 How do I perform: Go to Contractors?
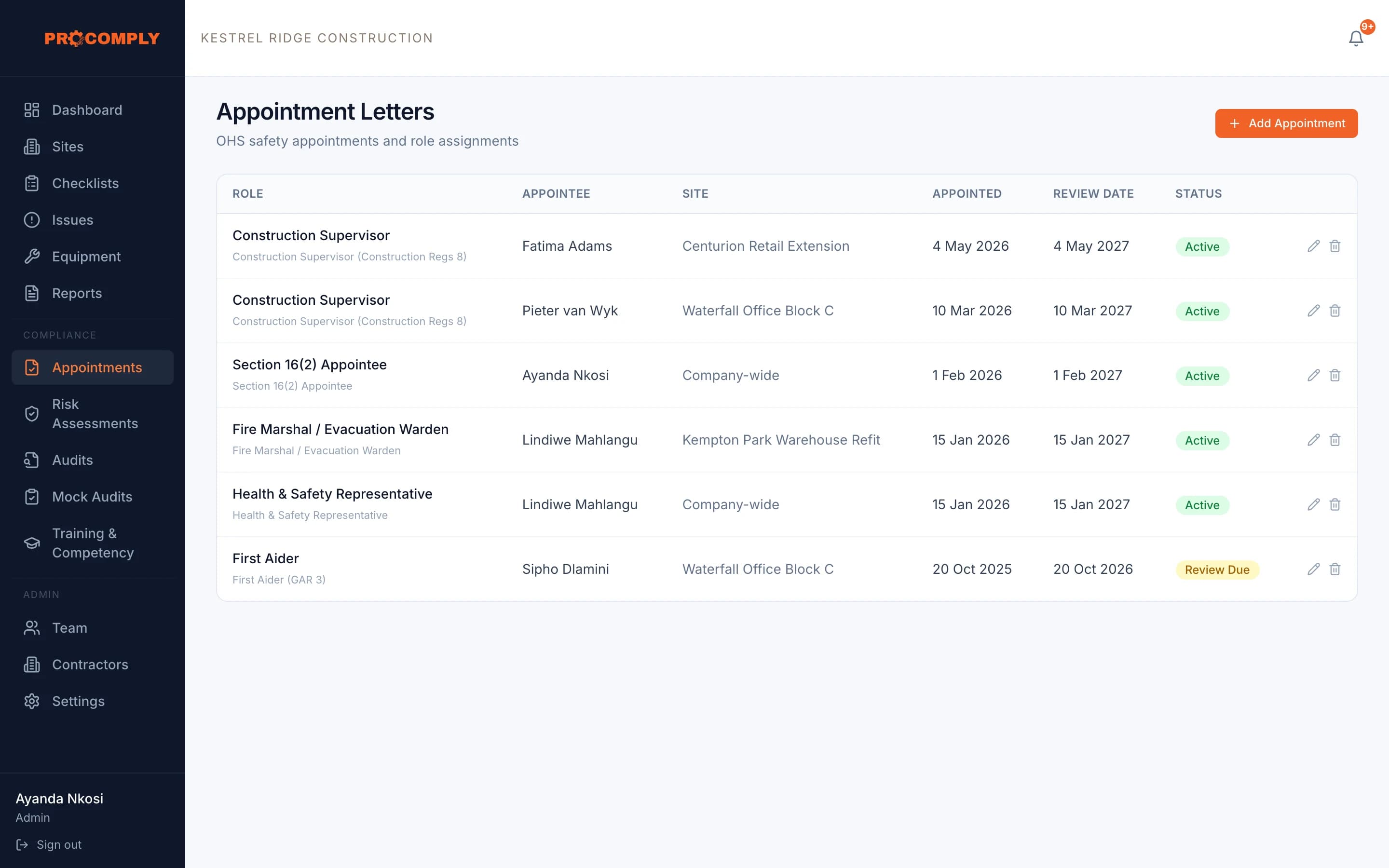tap(93, 665)
